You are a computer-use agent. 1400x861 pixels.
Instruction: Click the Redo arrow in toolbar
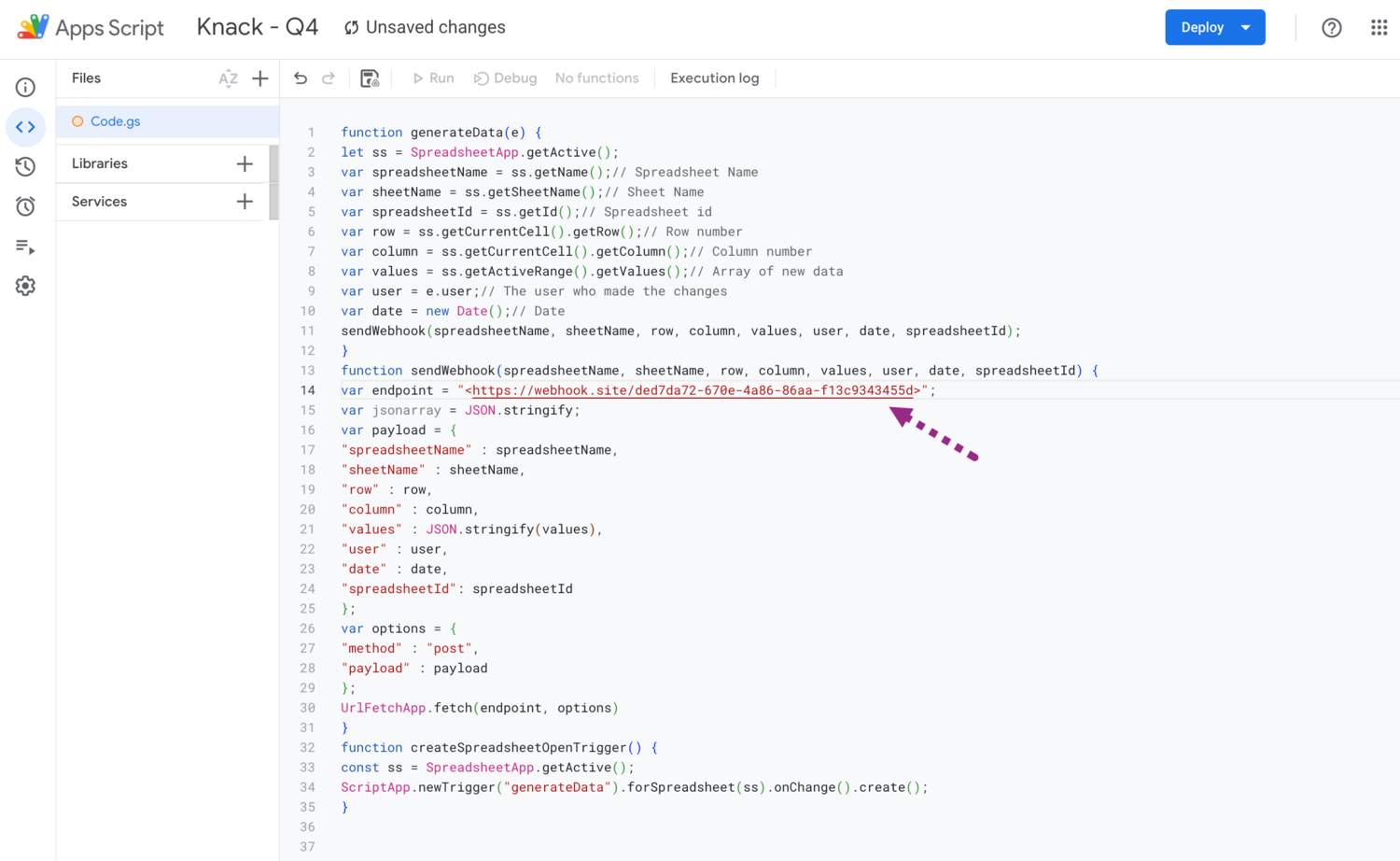pyautogui.click(x=329, y=78)
